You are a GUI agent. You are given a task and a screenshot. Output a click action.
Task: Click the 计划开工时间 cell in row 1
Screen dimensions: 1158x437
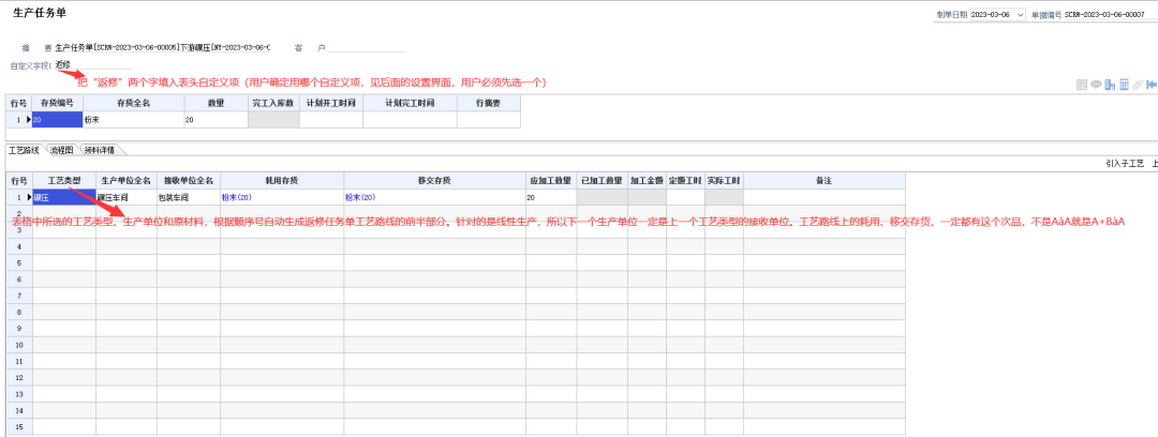point(329,120)
